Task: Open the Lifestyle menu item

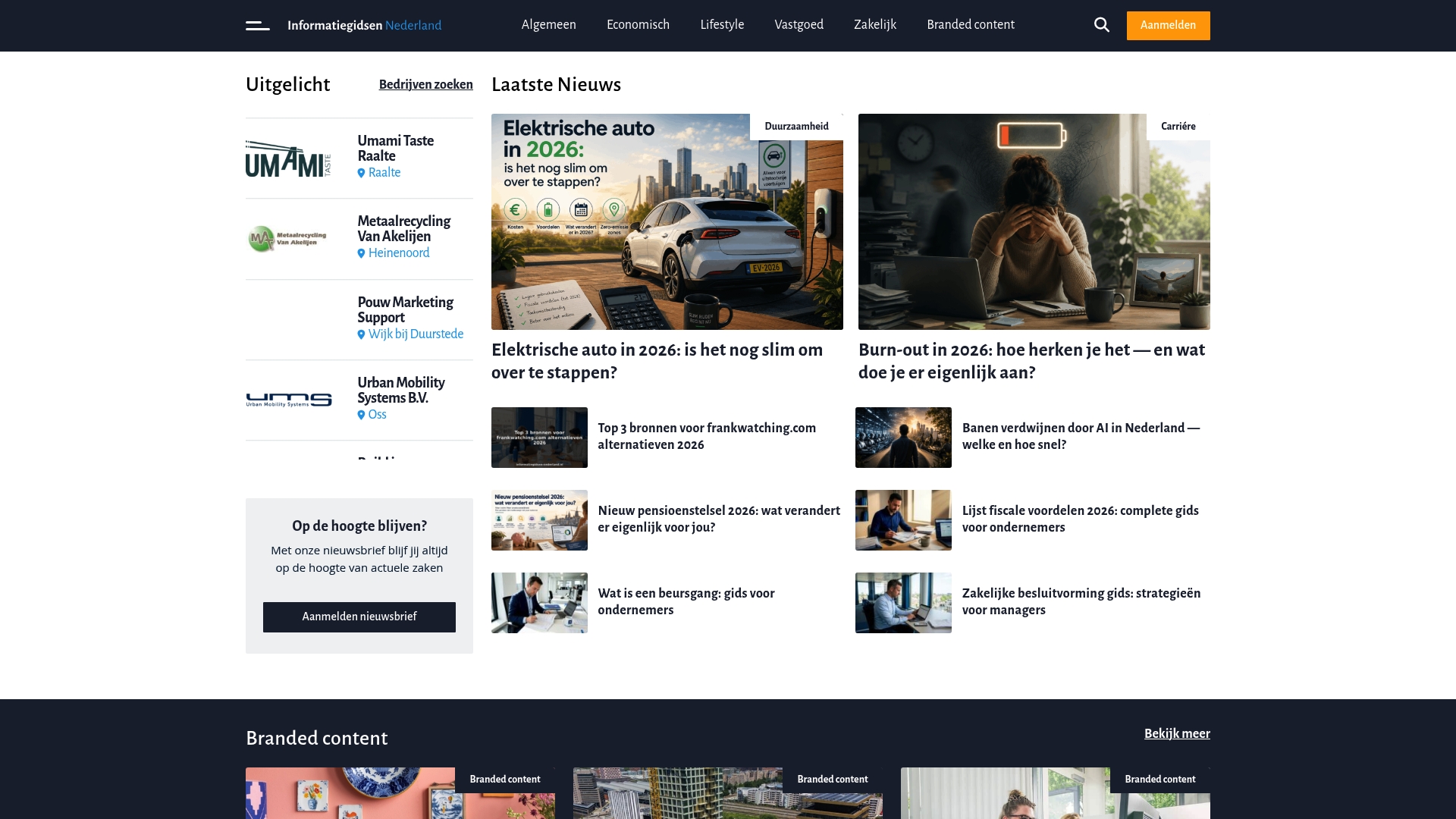Action: pyautogui.click(x=722, y=25)
